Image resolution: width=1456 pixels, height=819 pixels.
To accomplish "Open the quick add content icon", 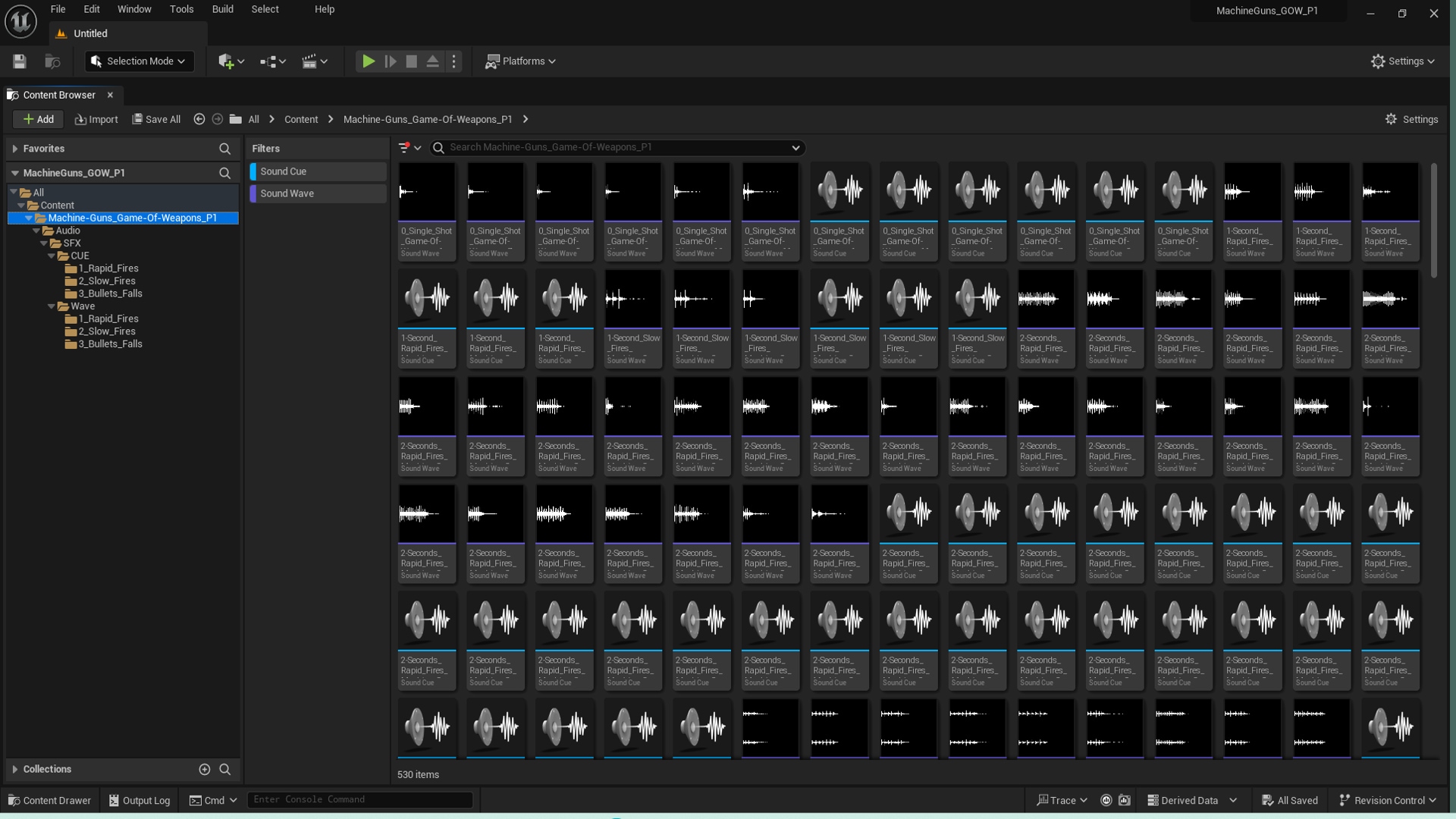I will click(227, 61).
